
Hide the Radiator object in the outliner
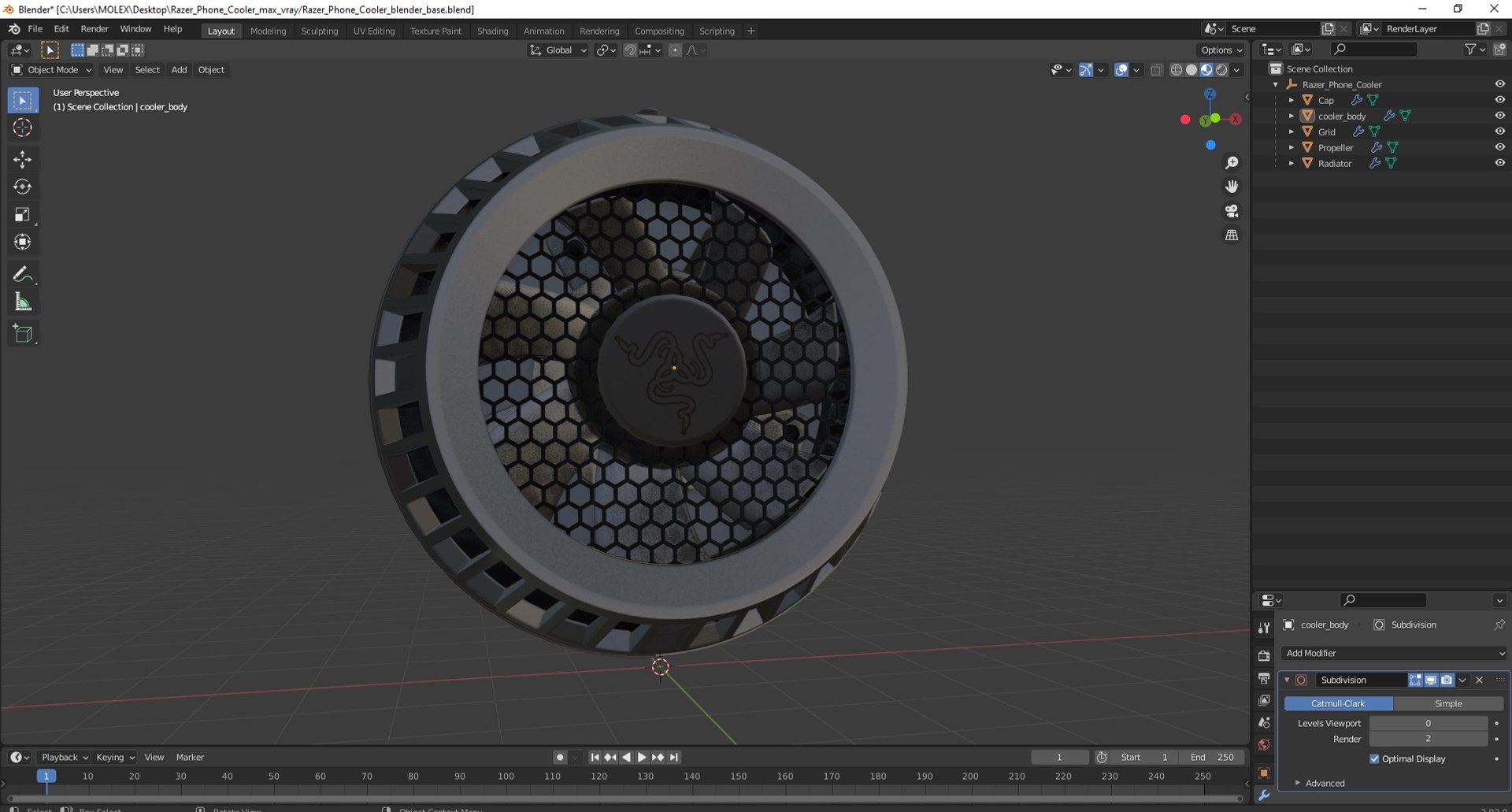[x=1499, y=163]
